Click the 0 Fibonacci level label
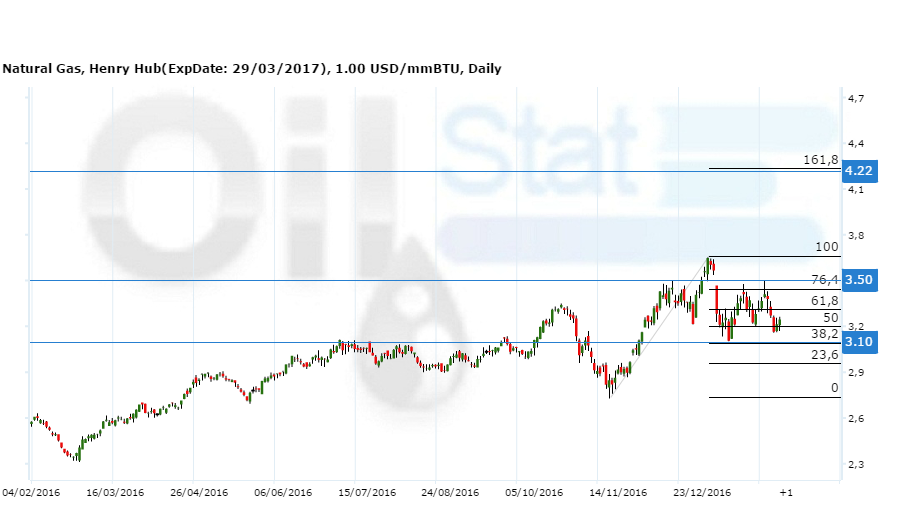 pyautogui.click(x=834, y=388)
